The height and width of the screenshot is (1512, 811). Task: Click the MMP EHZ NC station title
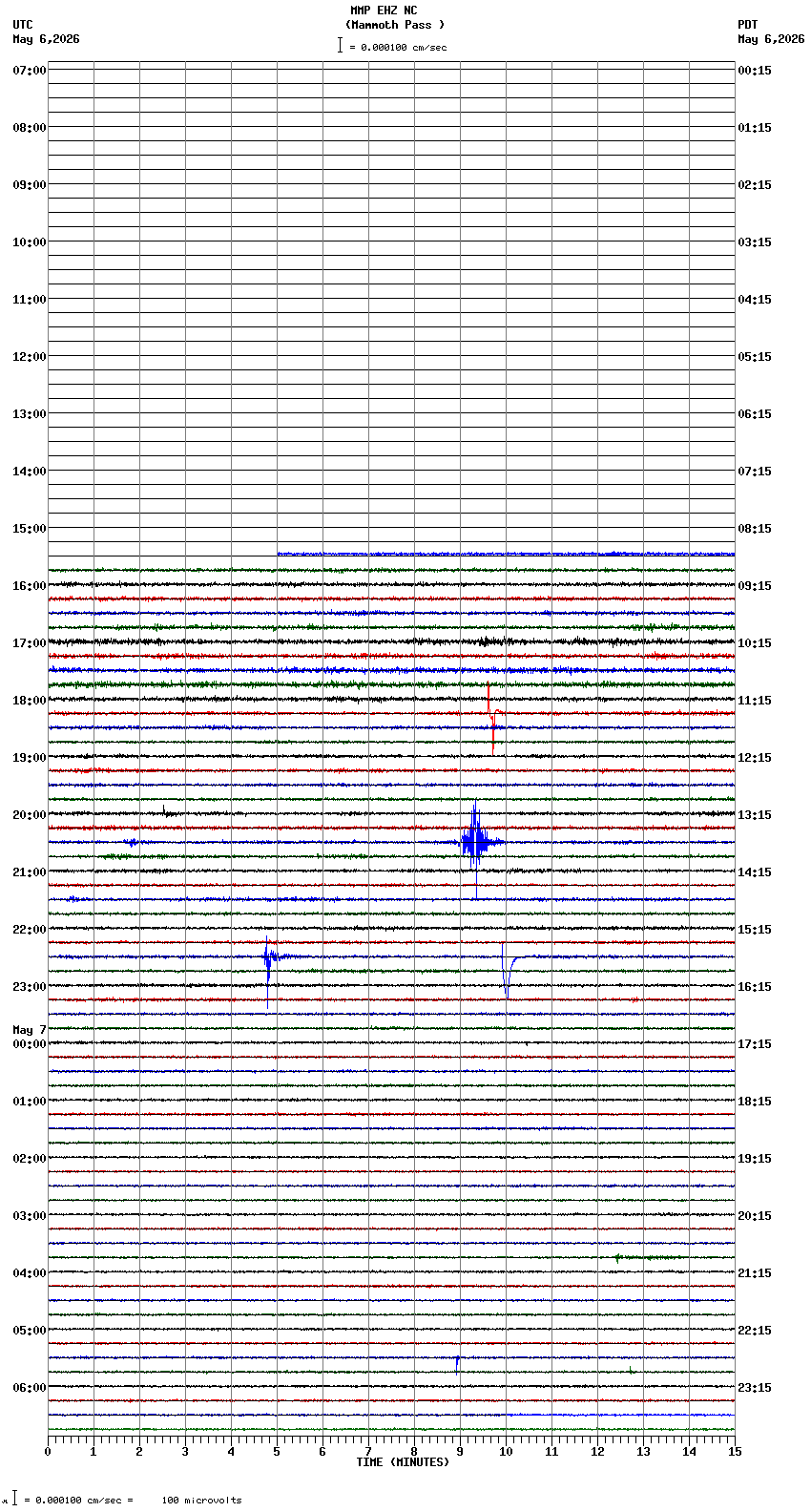click(x=384, y=10)
